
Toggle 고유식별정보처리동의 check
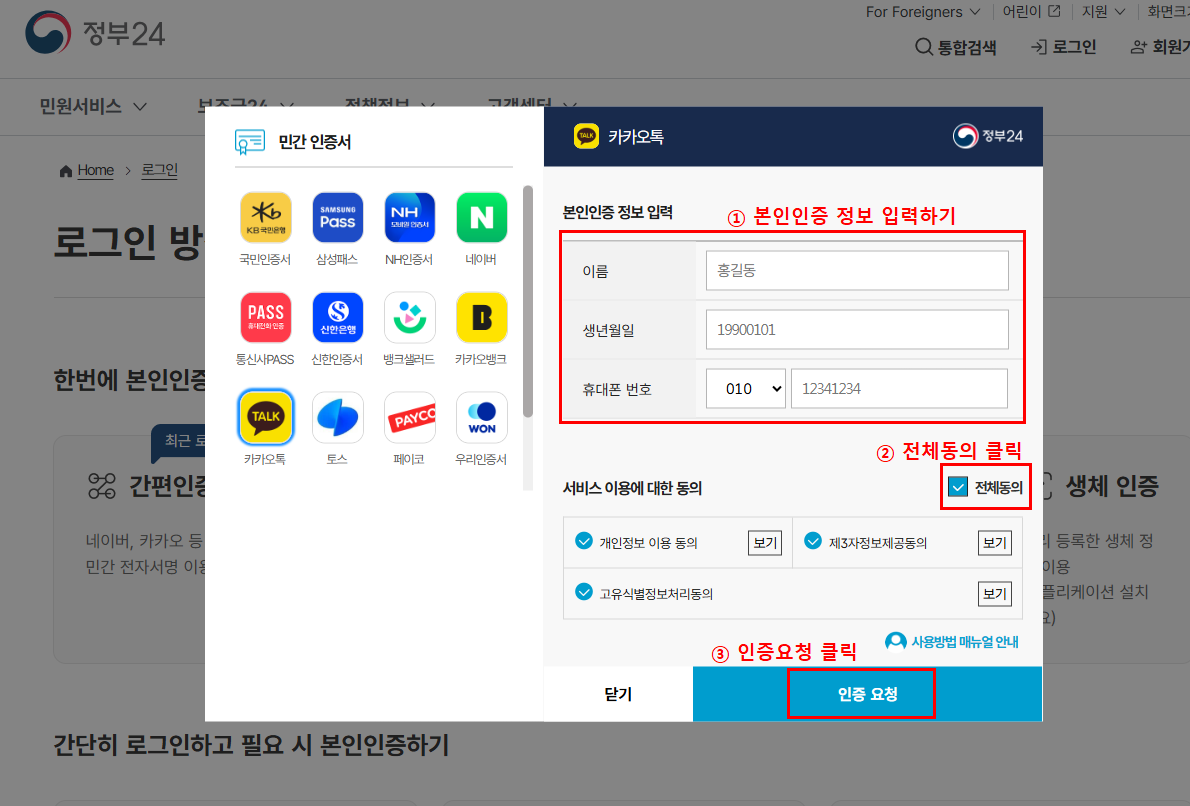(584, 591)
